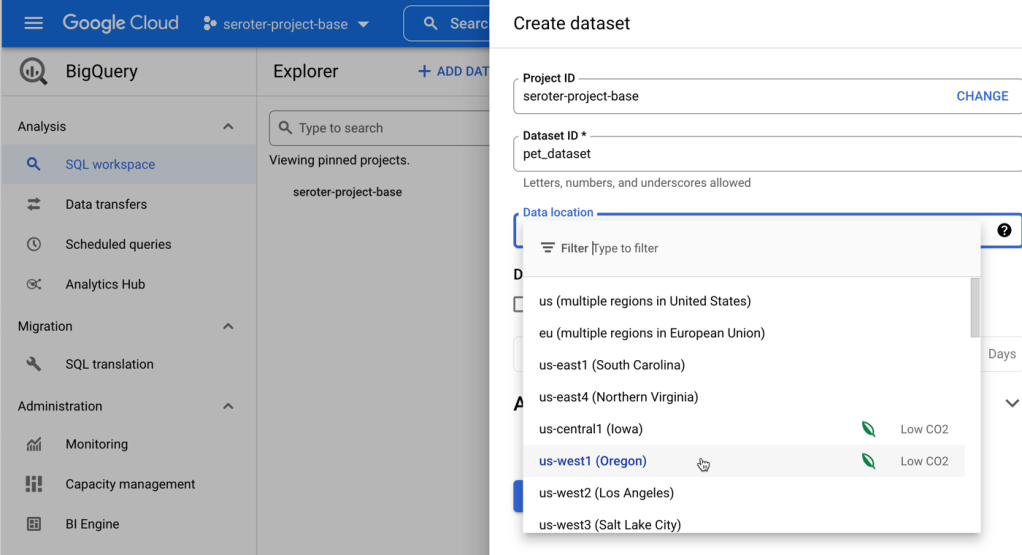Click the BigQuery magnifier logo icon

pos(33,72)
